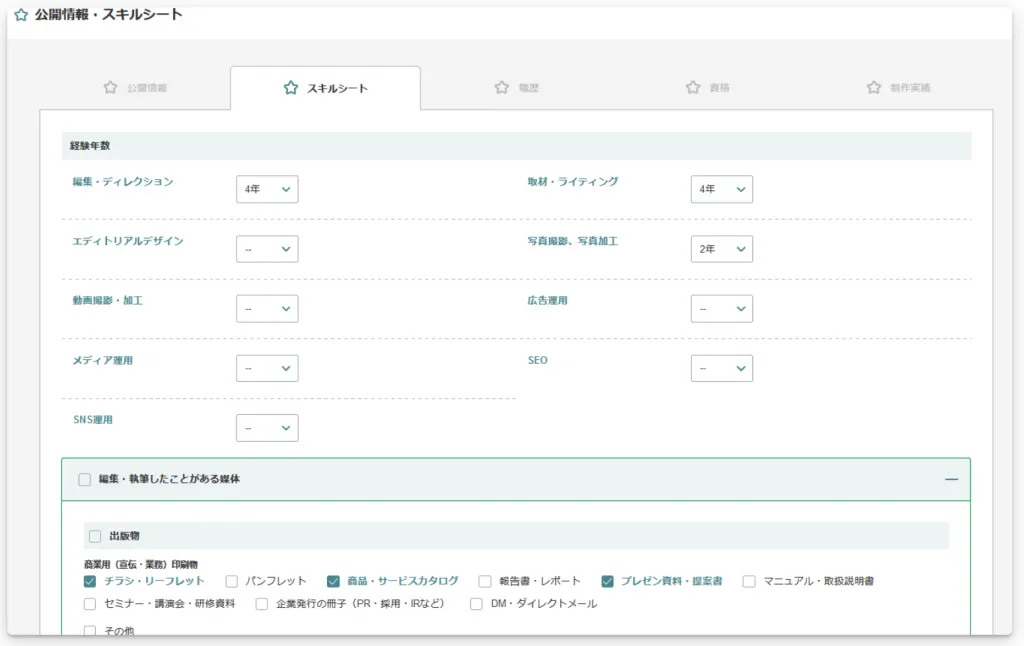Open the 編集・ディレクション years dropdown
This screenshot has width=1024, height=646.
267,189
